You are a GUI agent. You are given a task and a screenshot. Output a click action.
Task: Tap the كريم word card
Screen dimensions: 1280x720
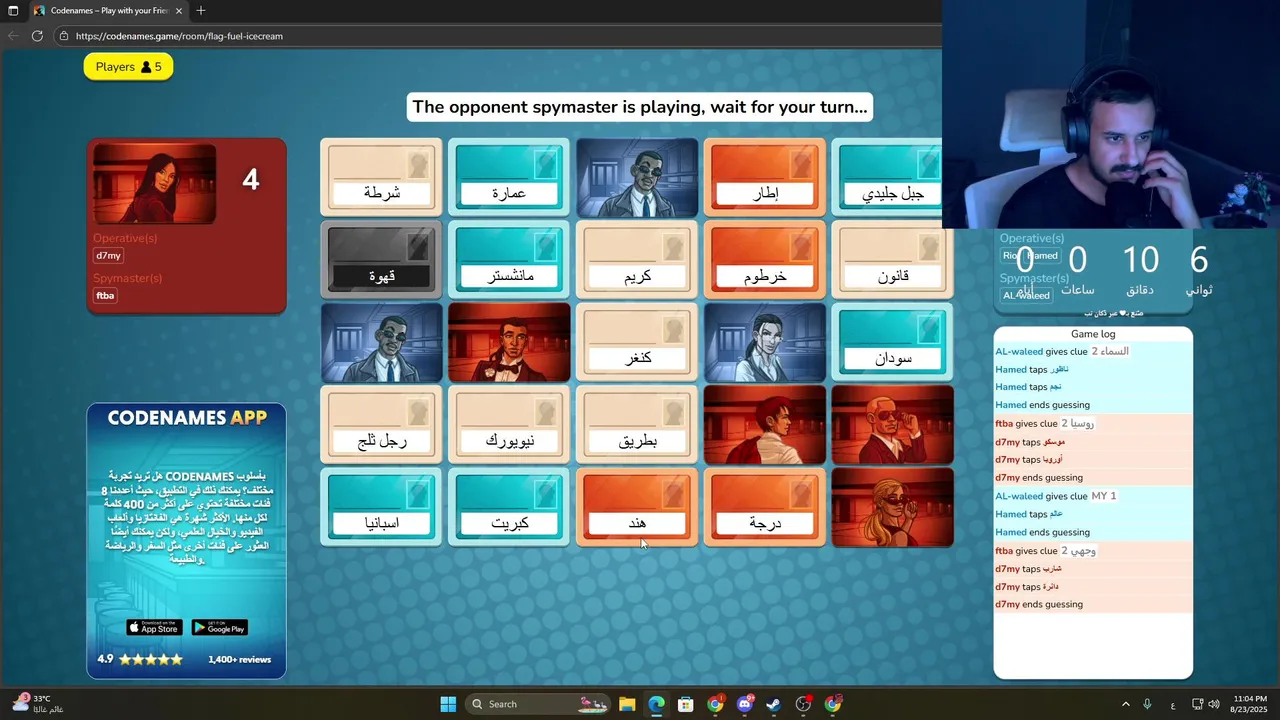click(x=637, y=260)
